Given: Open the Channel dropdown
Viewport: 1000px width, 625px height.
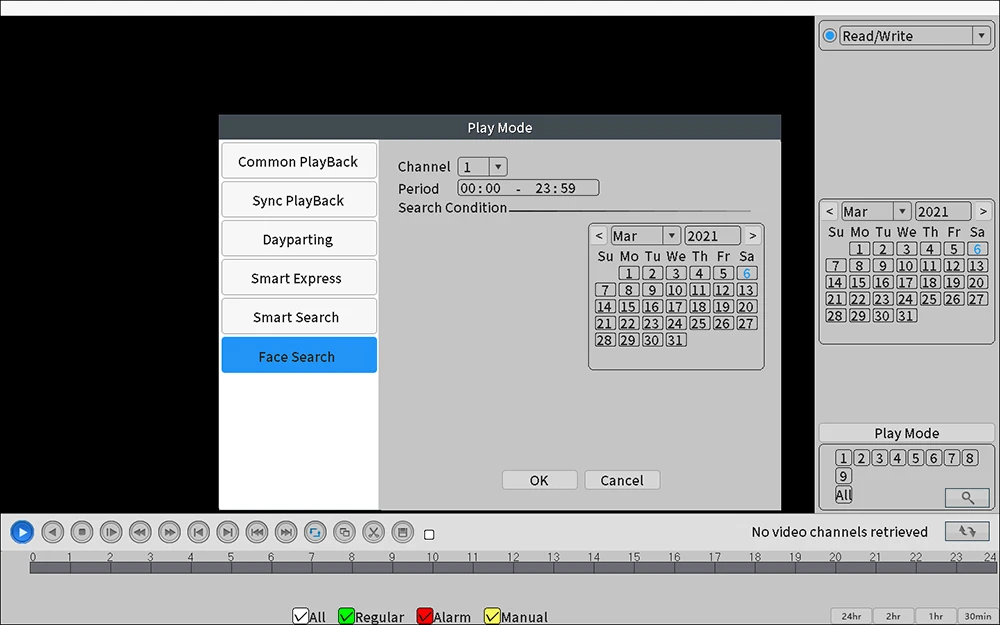Looking at the screenshot, I should click(x=498, y=167).
